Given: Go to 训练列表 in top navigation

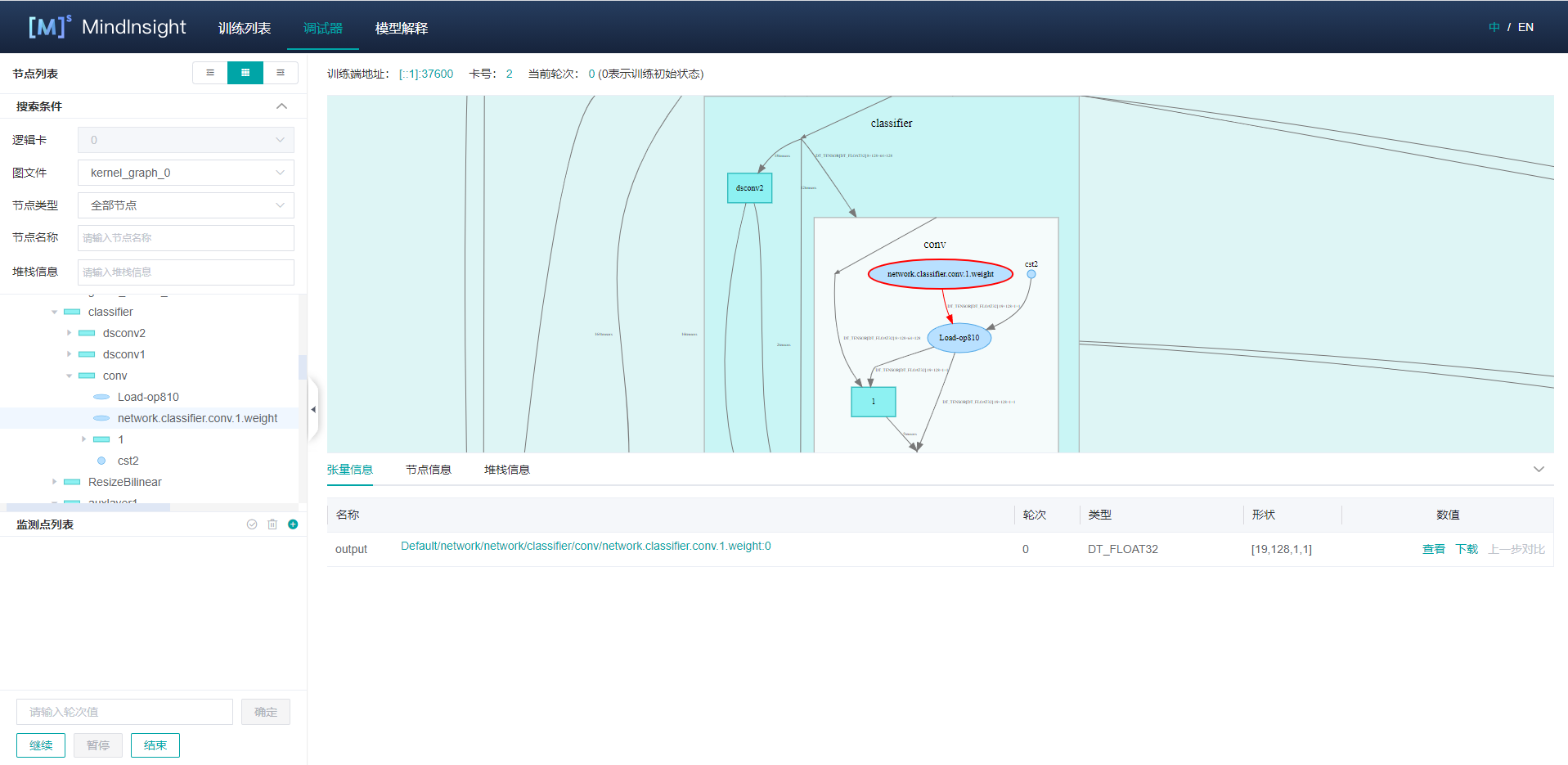Looking at the screenshot, I should (x=245, y=28).
